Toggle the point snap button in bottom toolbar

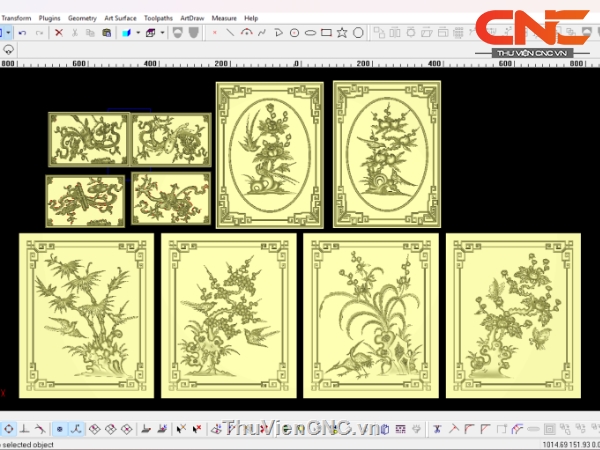point(59,429)
